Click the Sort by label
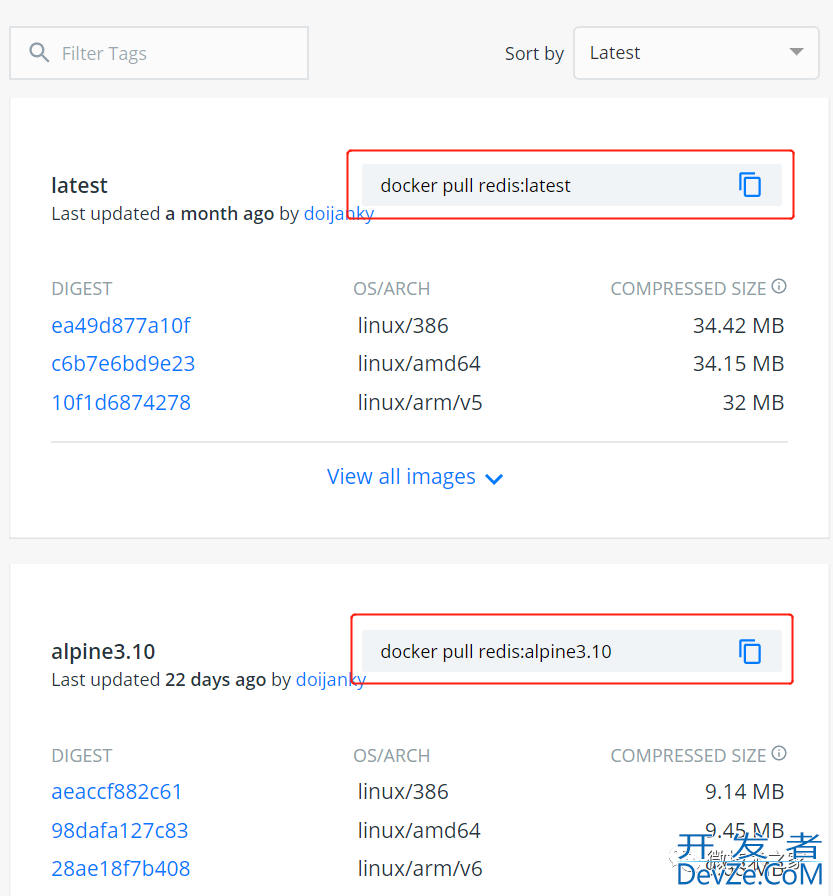 point(534,54)
